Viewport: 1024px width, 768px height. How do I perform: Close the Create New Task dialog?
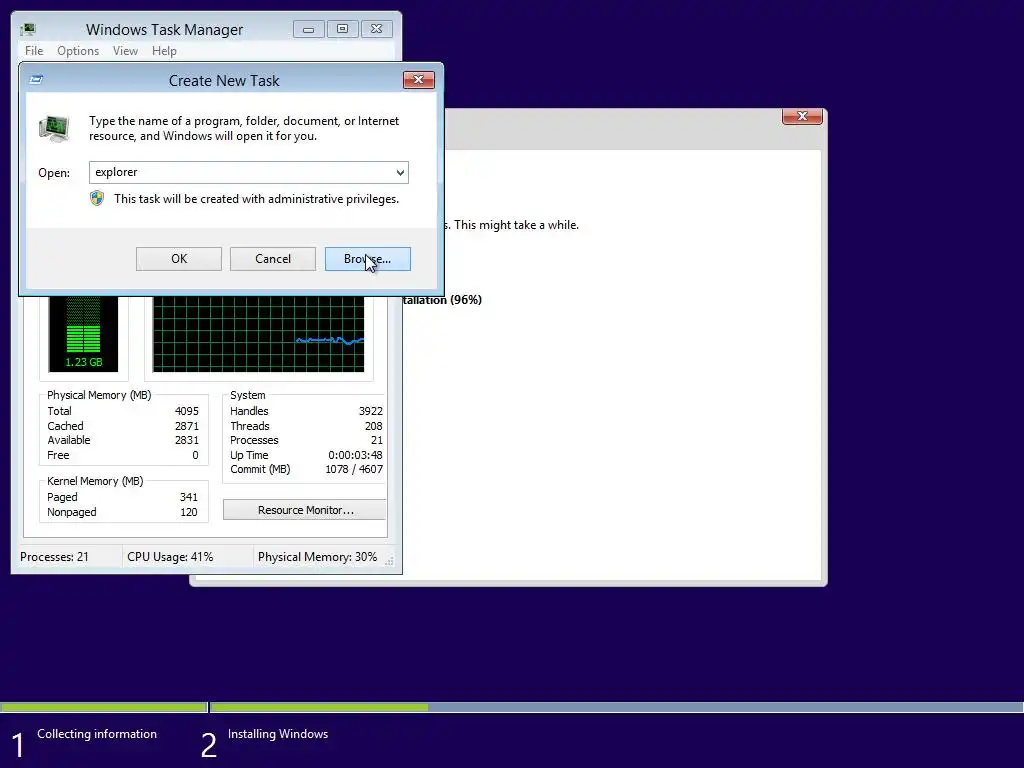tap(419, 80)
